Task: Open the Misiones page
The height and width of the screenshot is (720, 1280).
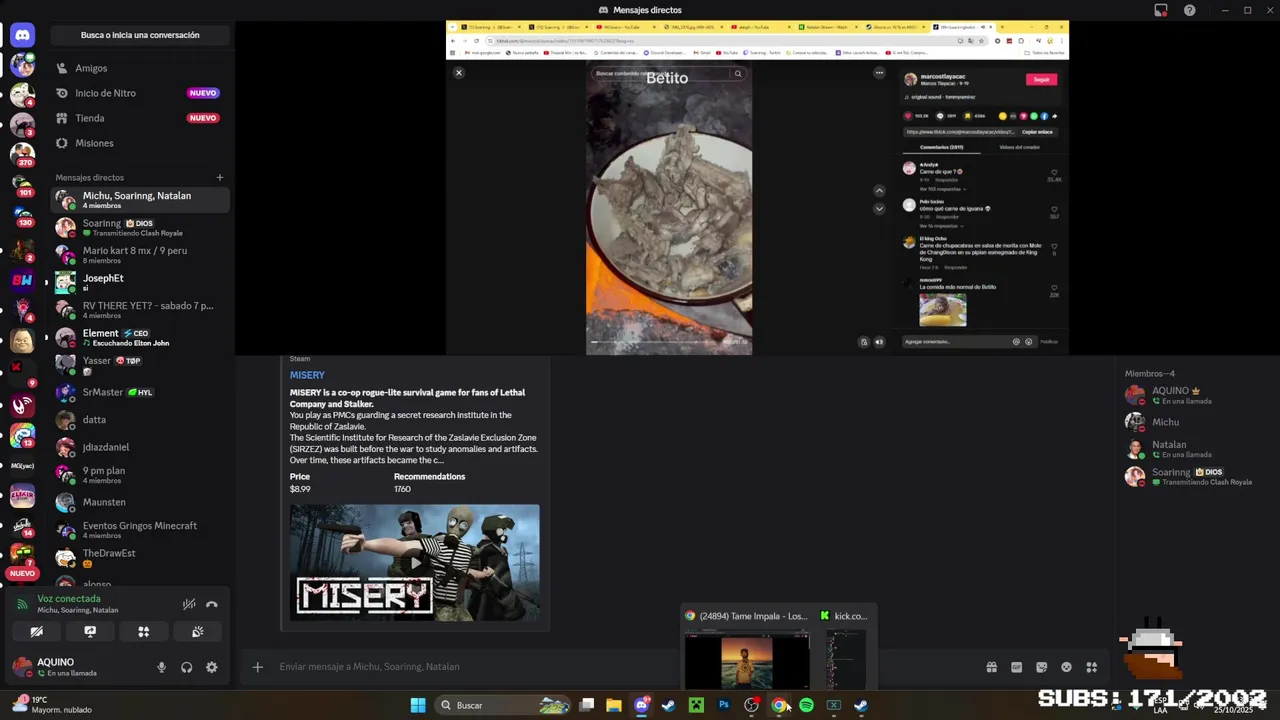Action: pos(140,143)
